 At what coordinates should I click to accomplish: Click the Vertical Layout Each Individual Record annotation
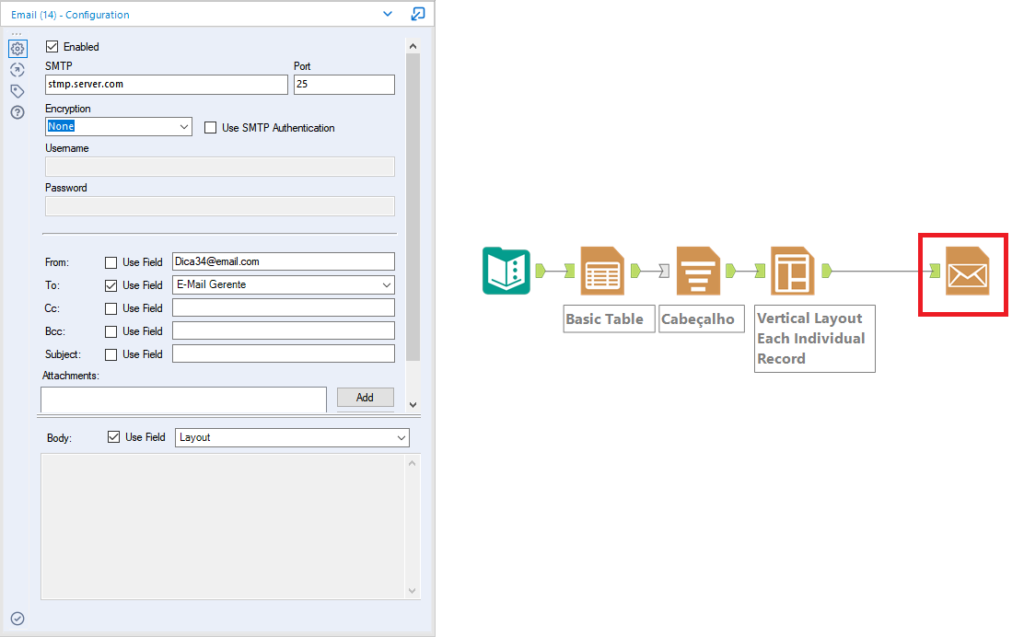[814, 338]
